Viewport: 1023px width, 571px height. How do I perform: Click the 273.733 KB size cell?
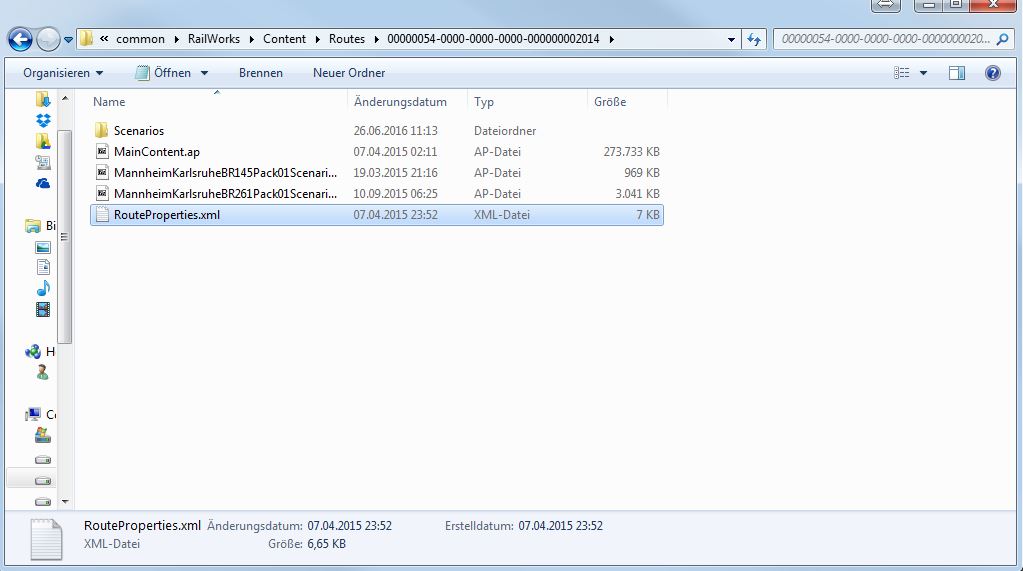[x=631, y=152]
